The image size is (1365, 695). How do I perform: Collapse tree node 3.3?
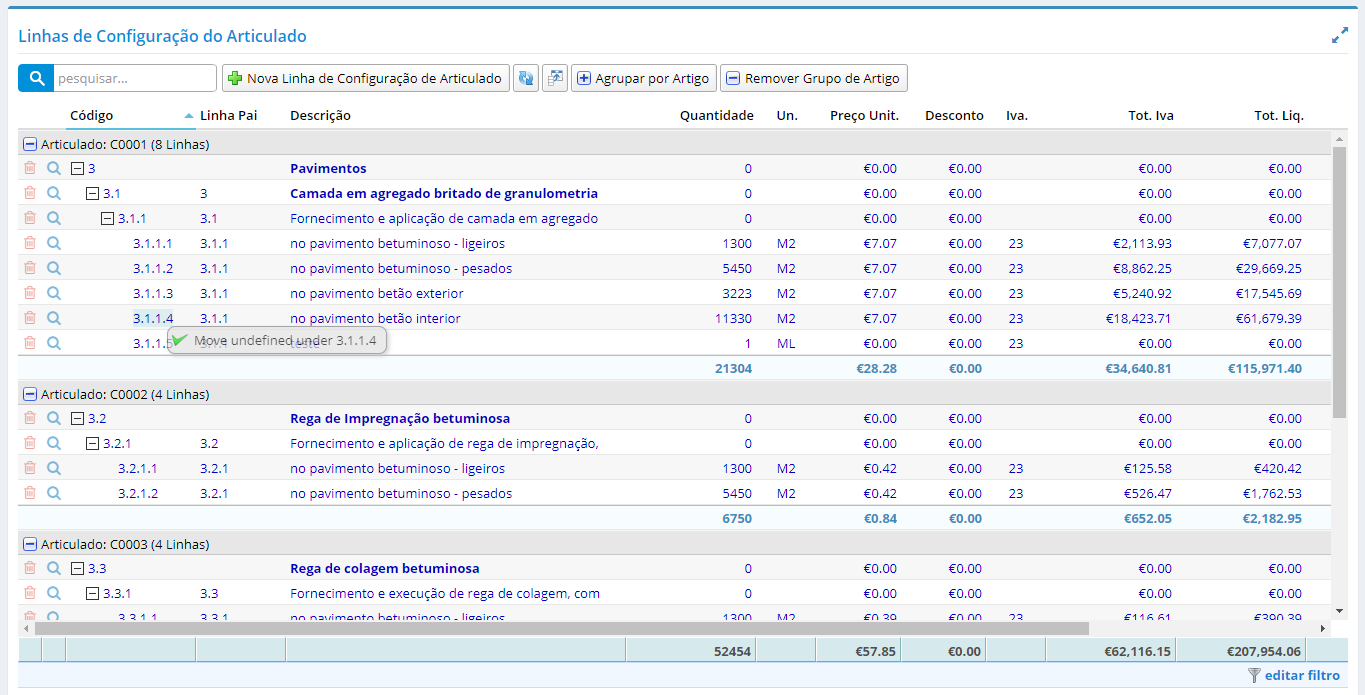[77, 568]
